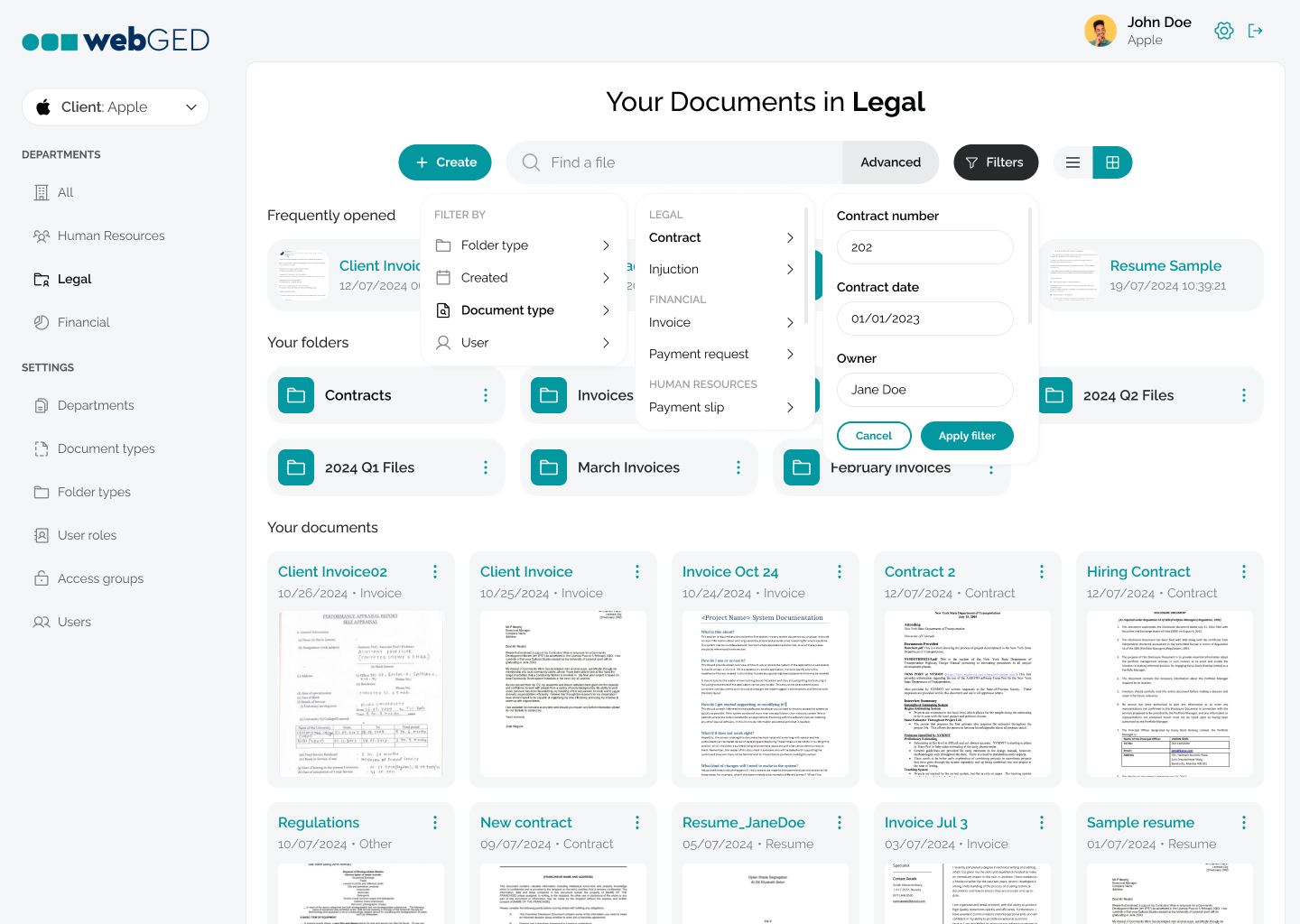Open Invoice Oct 24 document title
The image size is (1300, 924).
(730, 572)
